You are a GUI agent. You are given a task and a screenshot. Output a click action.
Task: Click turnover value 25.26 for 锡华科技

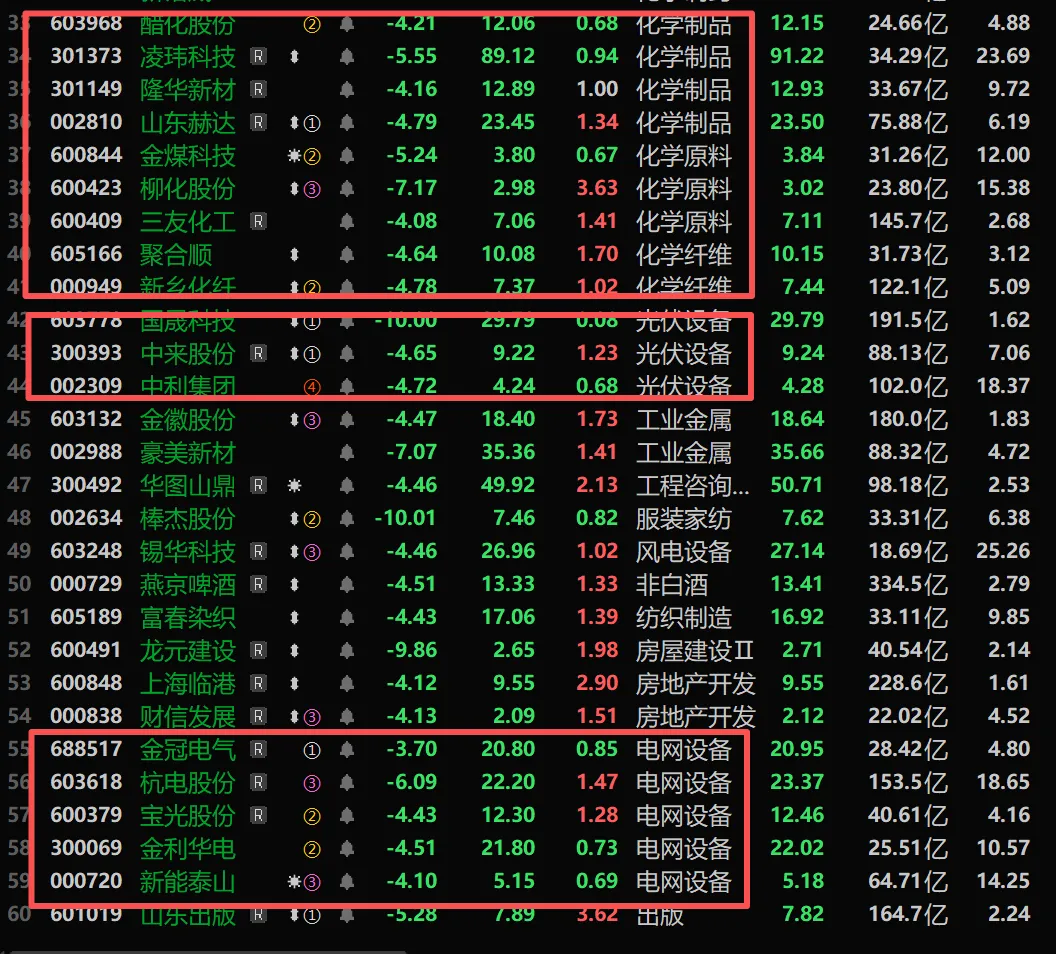(x=1003, y=551)
